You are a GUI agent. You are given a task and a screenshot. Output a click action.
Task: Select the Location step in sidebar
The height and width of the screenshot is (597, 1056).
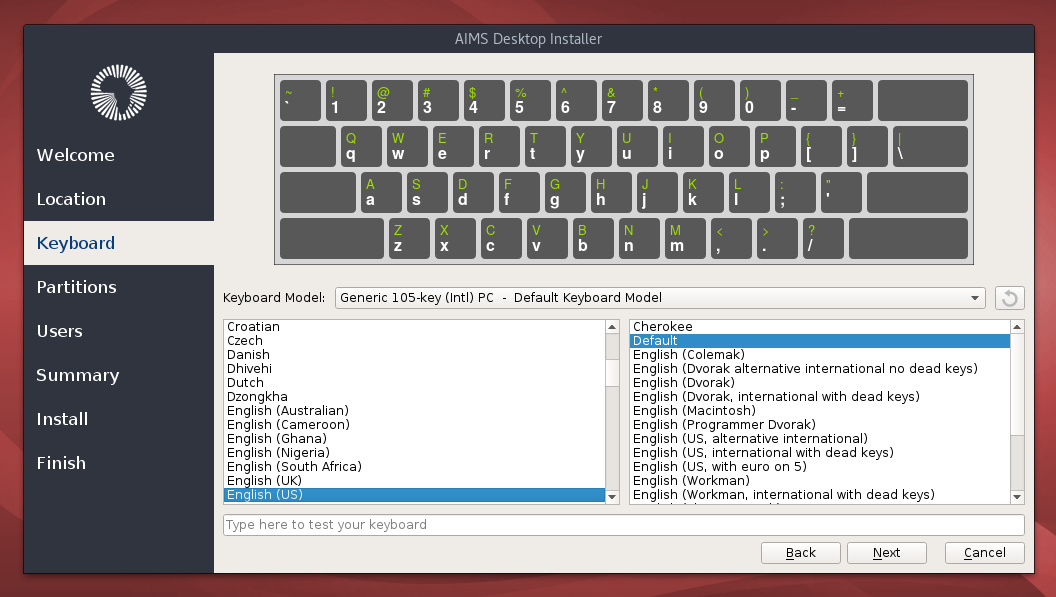tap(71, 199)
